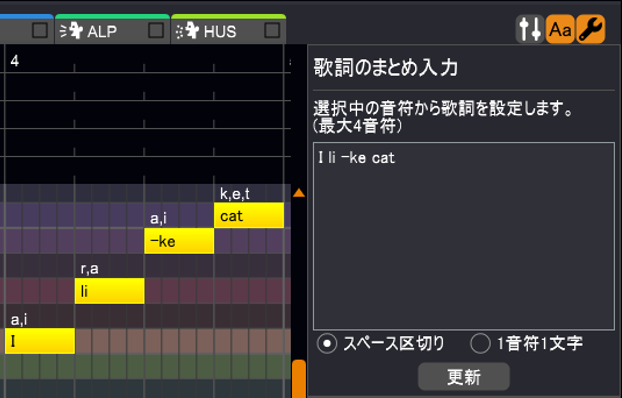Click the orange triangle marker beside piano roll

(299, 193)
